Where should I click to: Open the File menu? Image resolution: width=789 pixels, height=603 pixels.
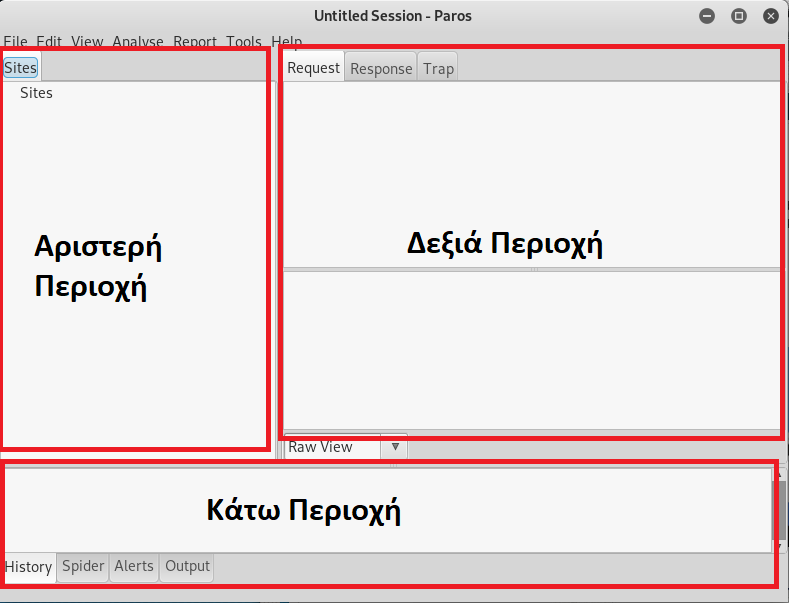point(15,41)
